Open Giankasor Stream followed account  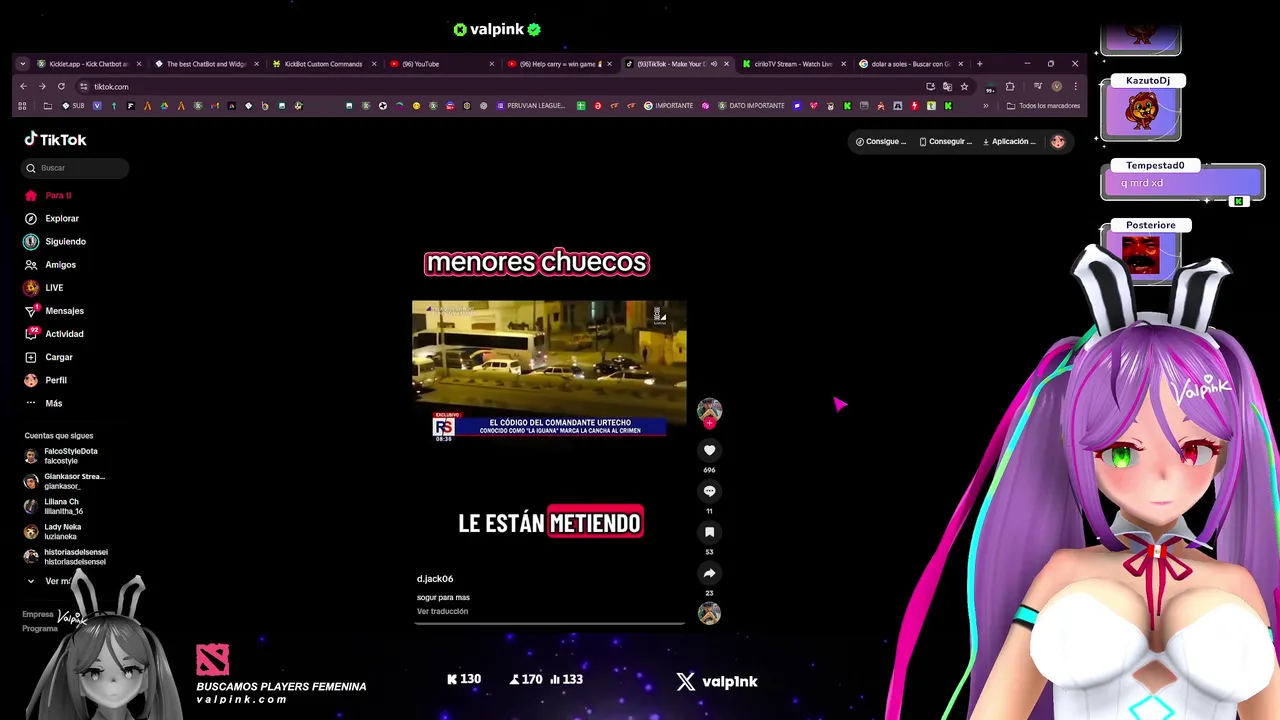[65, 481]
